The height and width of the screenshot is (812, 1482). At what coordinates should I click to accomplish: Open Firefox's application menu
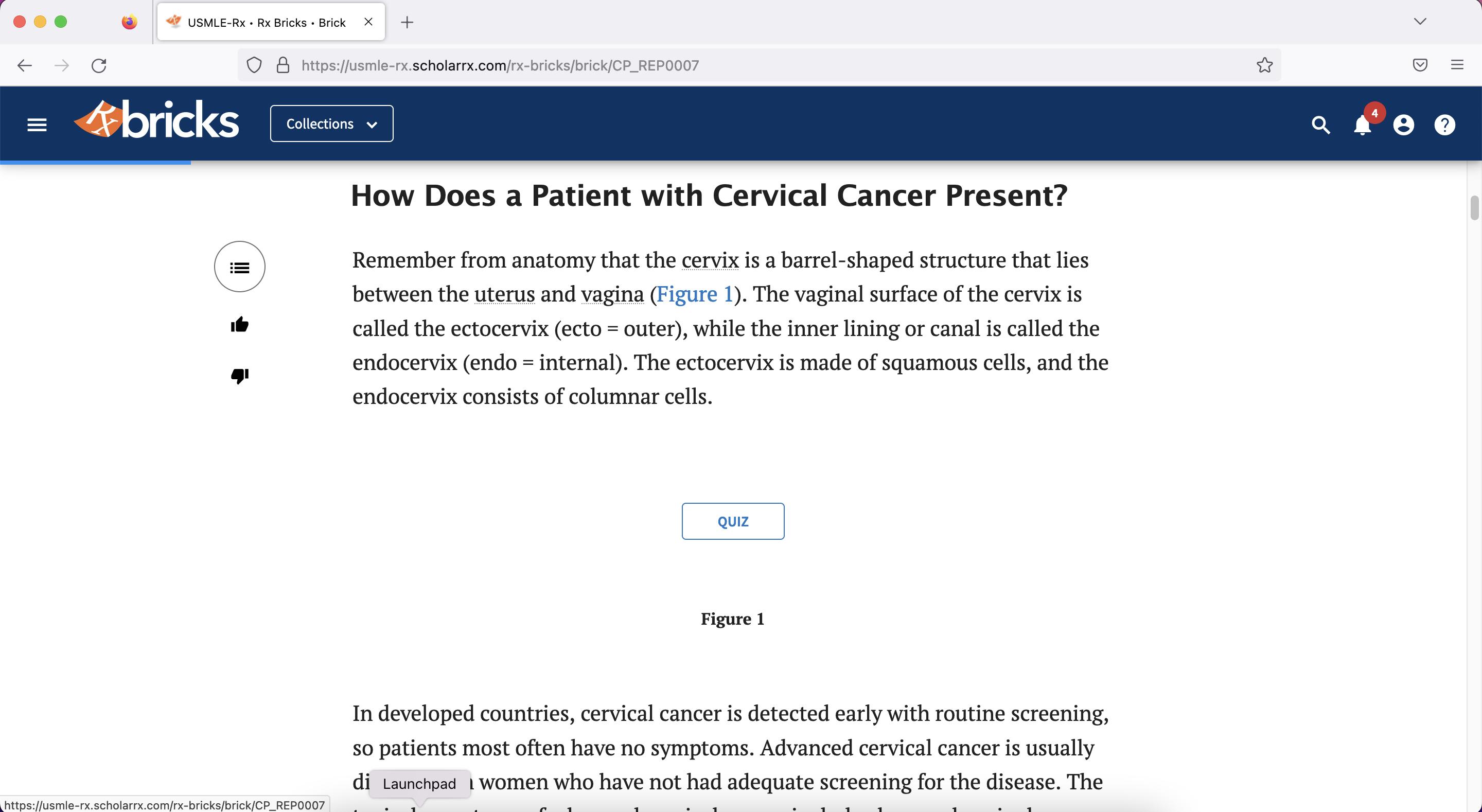point(1457,64)
